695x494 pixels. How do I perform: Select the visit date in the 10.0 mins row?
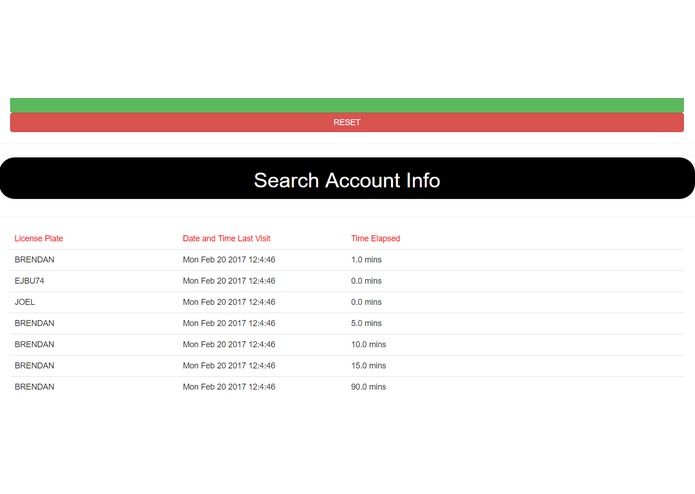pos(229,345)
